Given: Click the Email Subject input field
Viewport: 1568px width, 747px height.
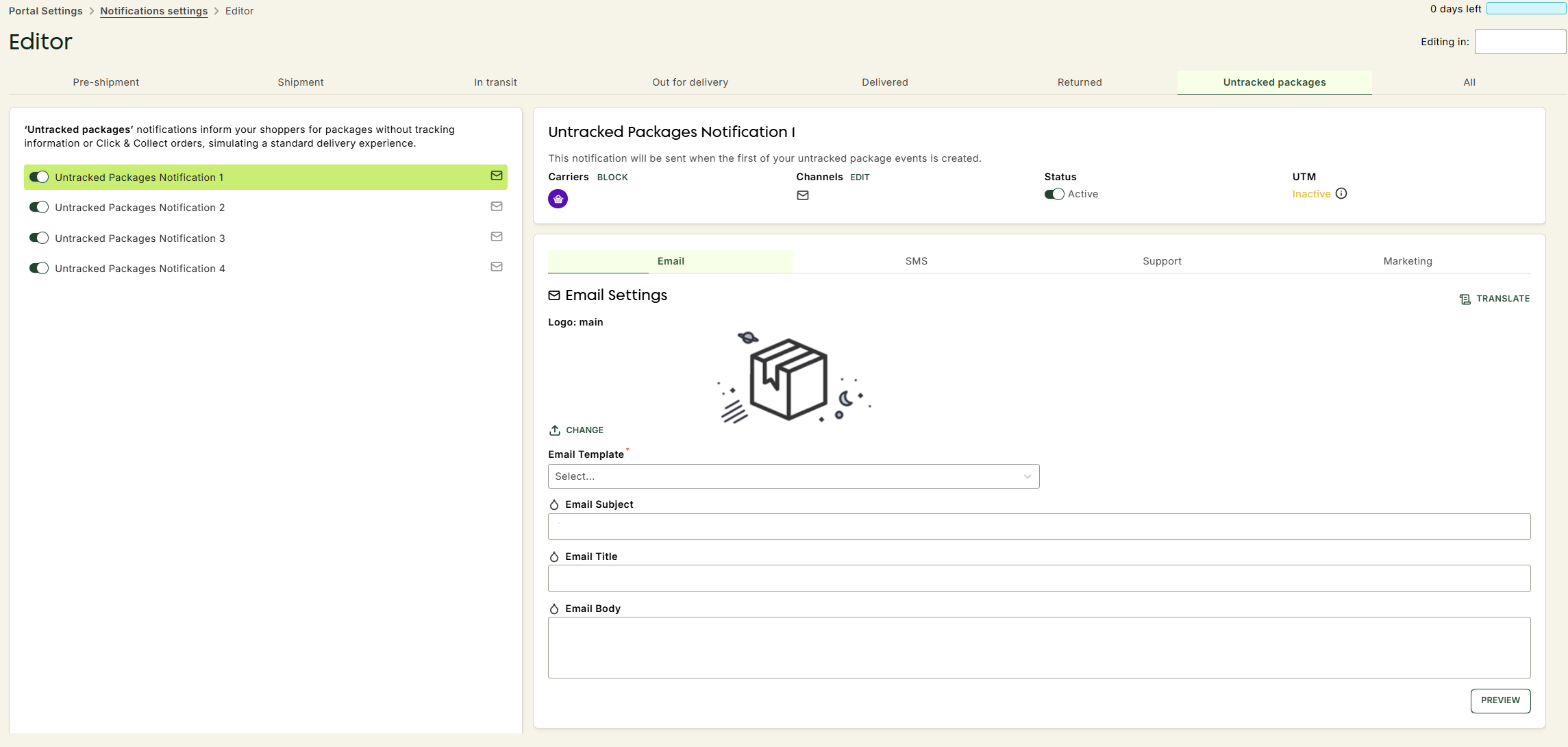Looking at the screenshot, I should click(x=1039, y=527).
